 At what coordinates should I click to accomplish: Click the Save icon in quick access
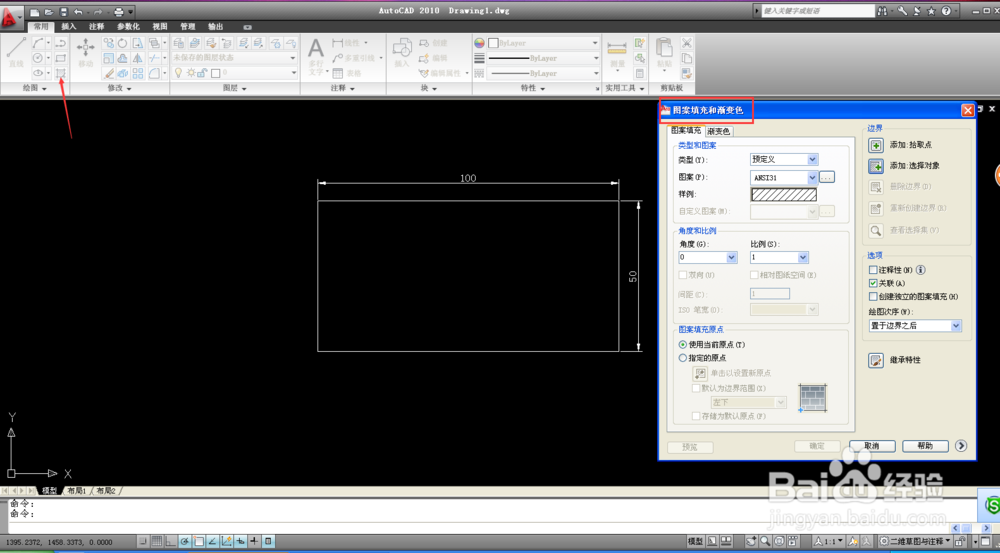pos(63,11)
